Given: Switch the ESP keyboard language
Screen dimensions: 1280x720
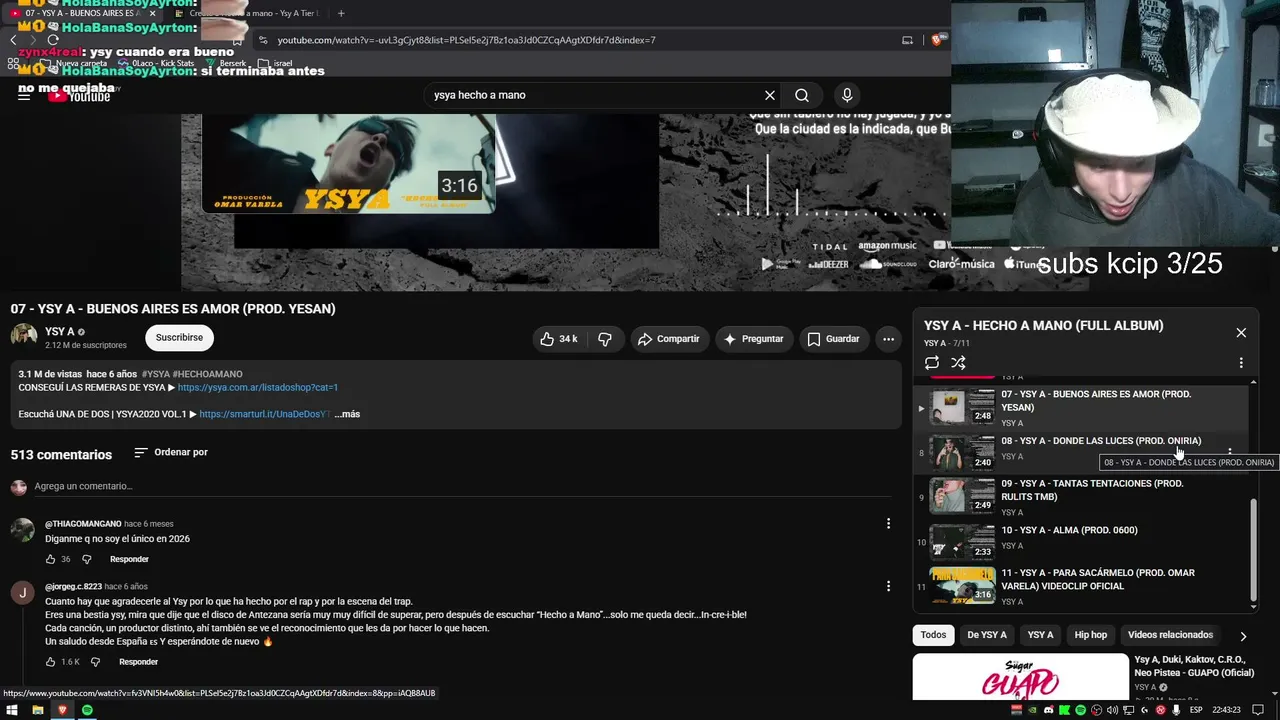Looking at the screenshot, I should tap(1196, 710).
